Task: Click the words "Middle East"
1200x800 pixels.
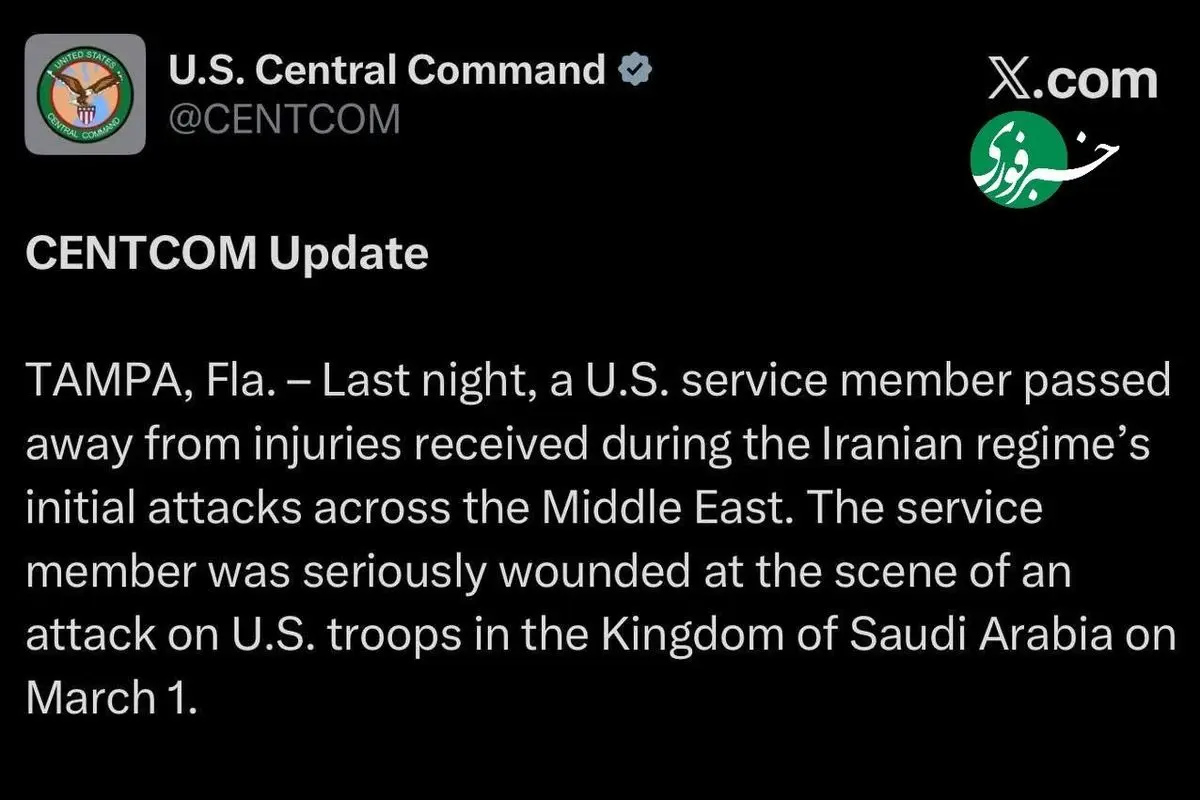Action: click(x=676, y=509)
